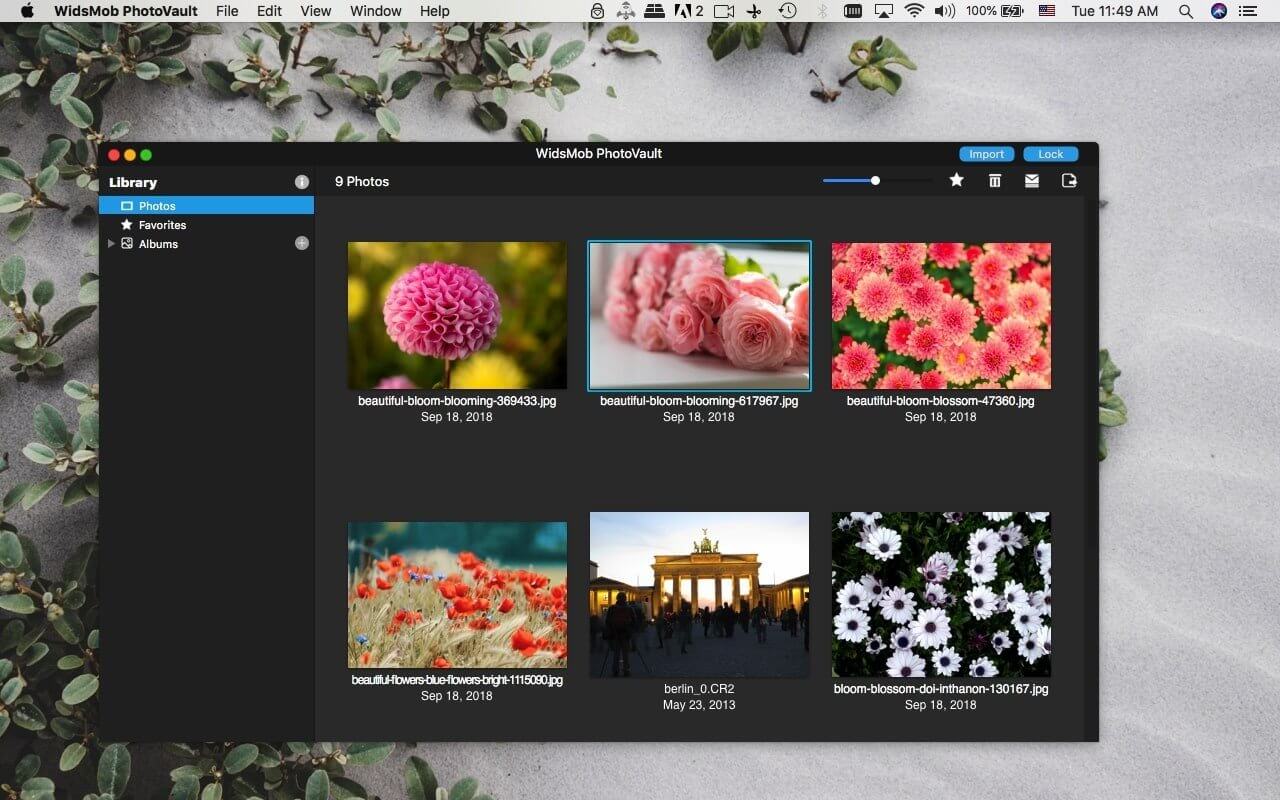Open Spotlight search in the menu bar
This screenshot has width=1280, height=800.
click(x=1185, y=11)
